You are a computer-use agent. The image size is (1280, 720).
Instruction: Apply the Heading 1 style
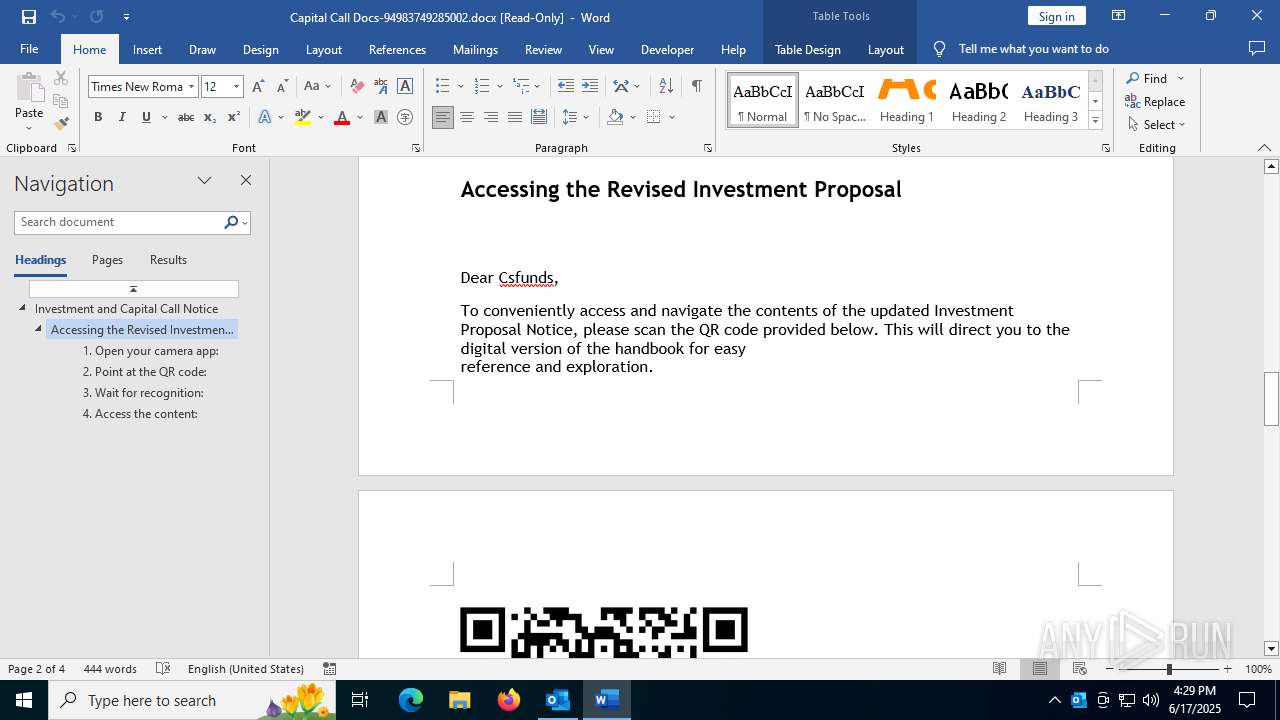(907, 100)
